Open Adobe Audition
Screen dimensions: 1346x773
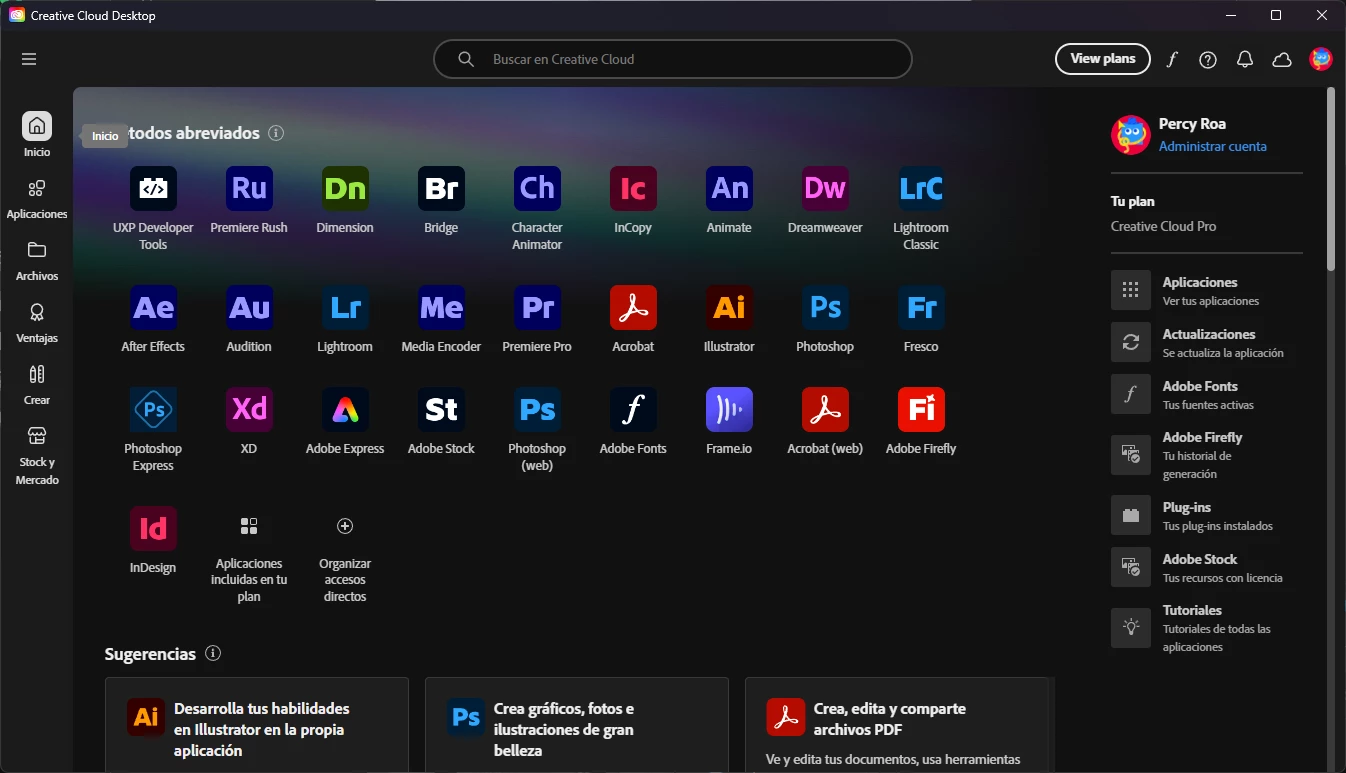click(249, 308)
